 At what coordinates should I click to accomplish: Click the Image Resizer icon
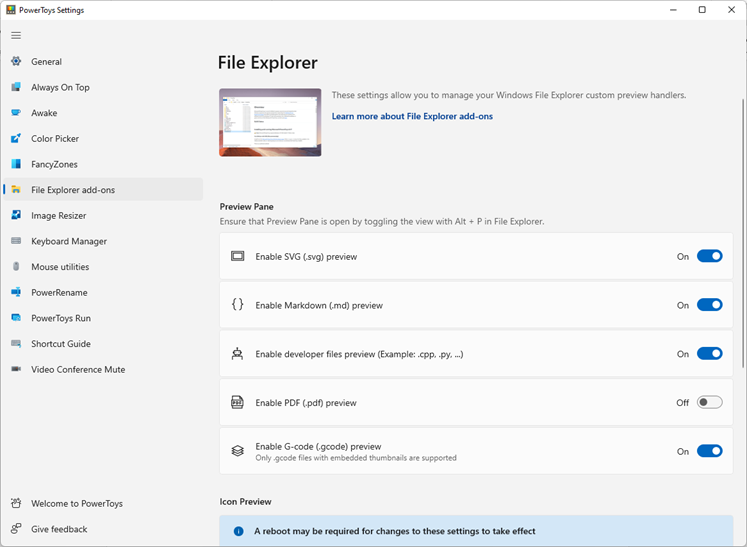[16, 216]
